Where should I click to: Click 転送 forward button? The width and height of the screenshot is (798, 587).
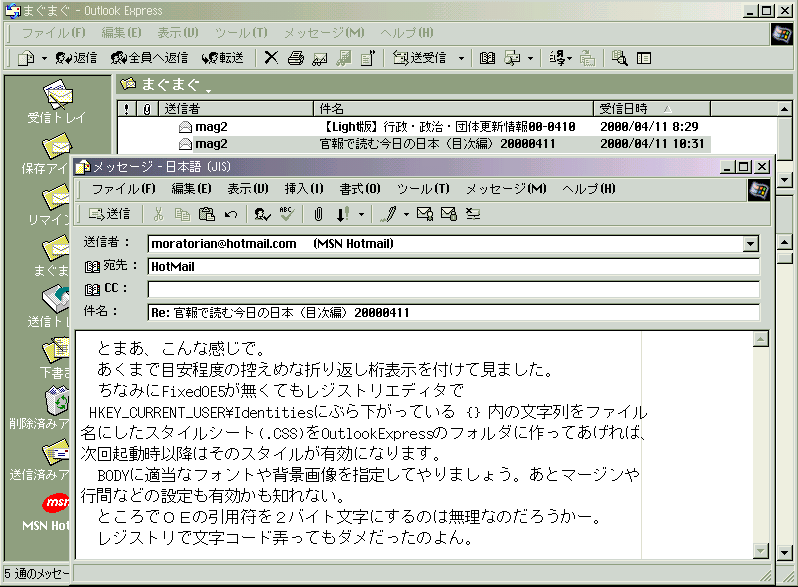(223, 58)
